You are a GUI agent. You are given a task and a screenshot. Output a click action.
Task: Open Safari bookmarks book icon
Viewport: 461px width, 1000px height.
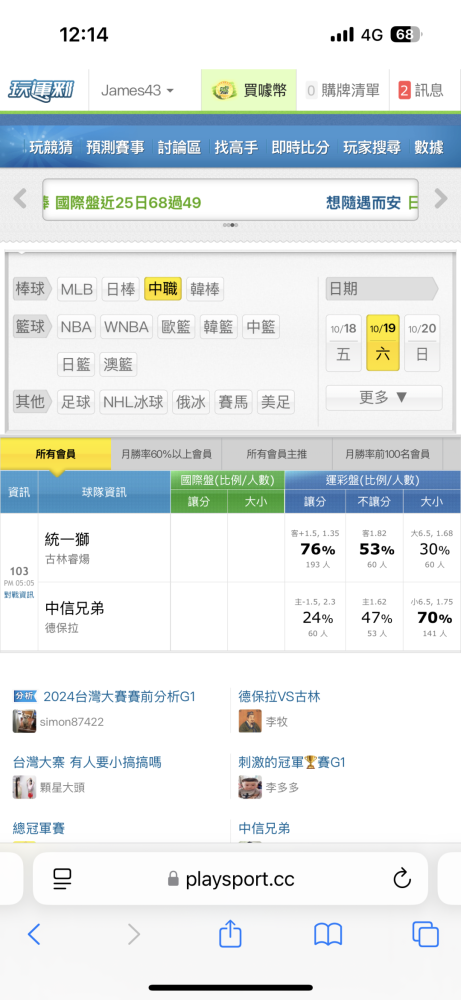(x=328, y=934)
